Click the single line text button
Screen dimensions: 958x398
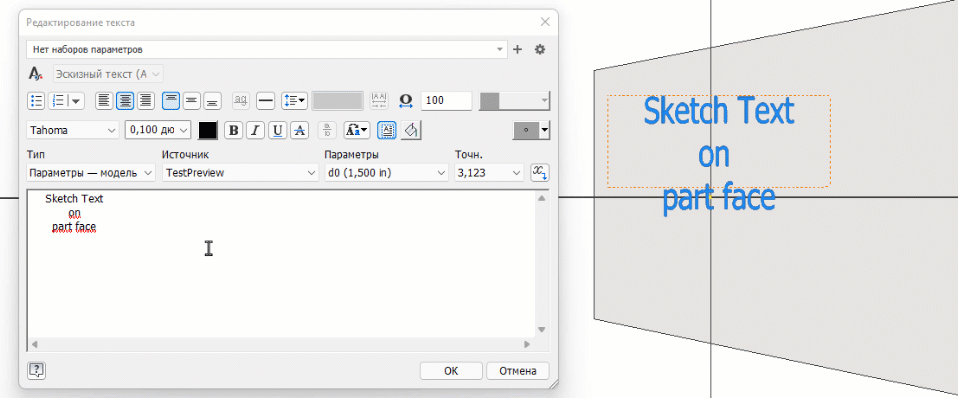265,101
